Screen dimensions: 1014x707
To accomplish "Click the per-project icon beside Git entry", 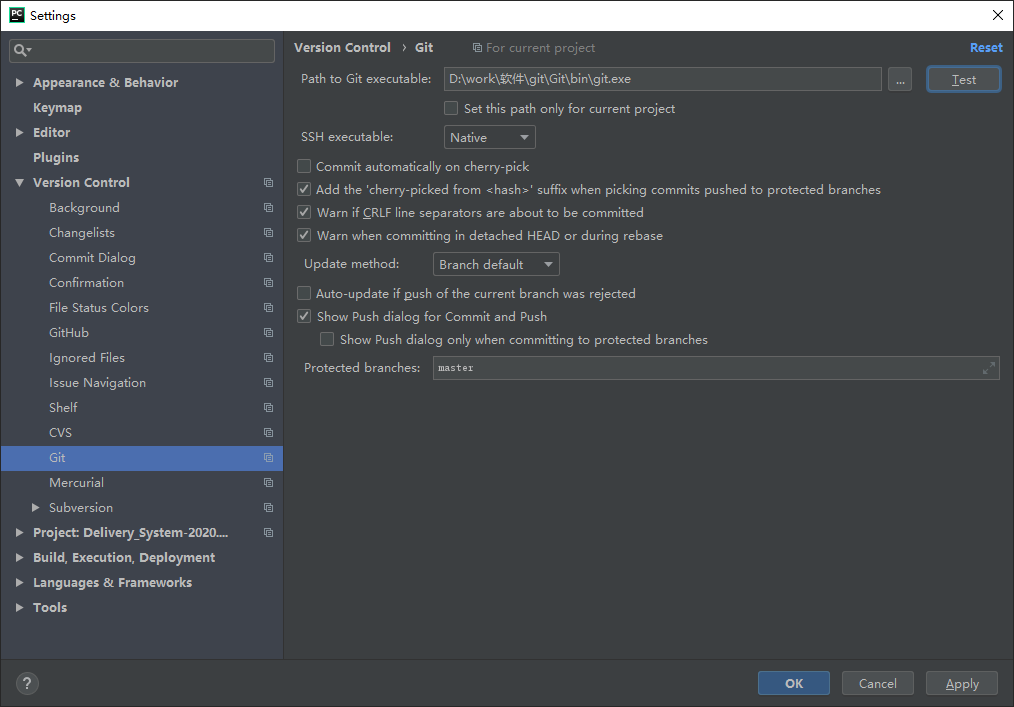I will [x=268, y=457].
